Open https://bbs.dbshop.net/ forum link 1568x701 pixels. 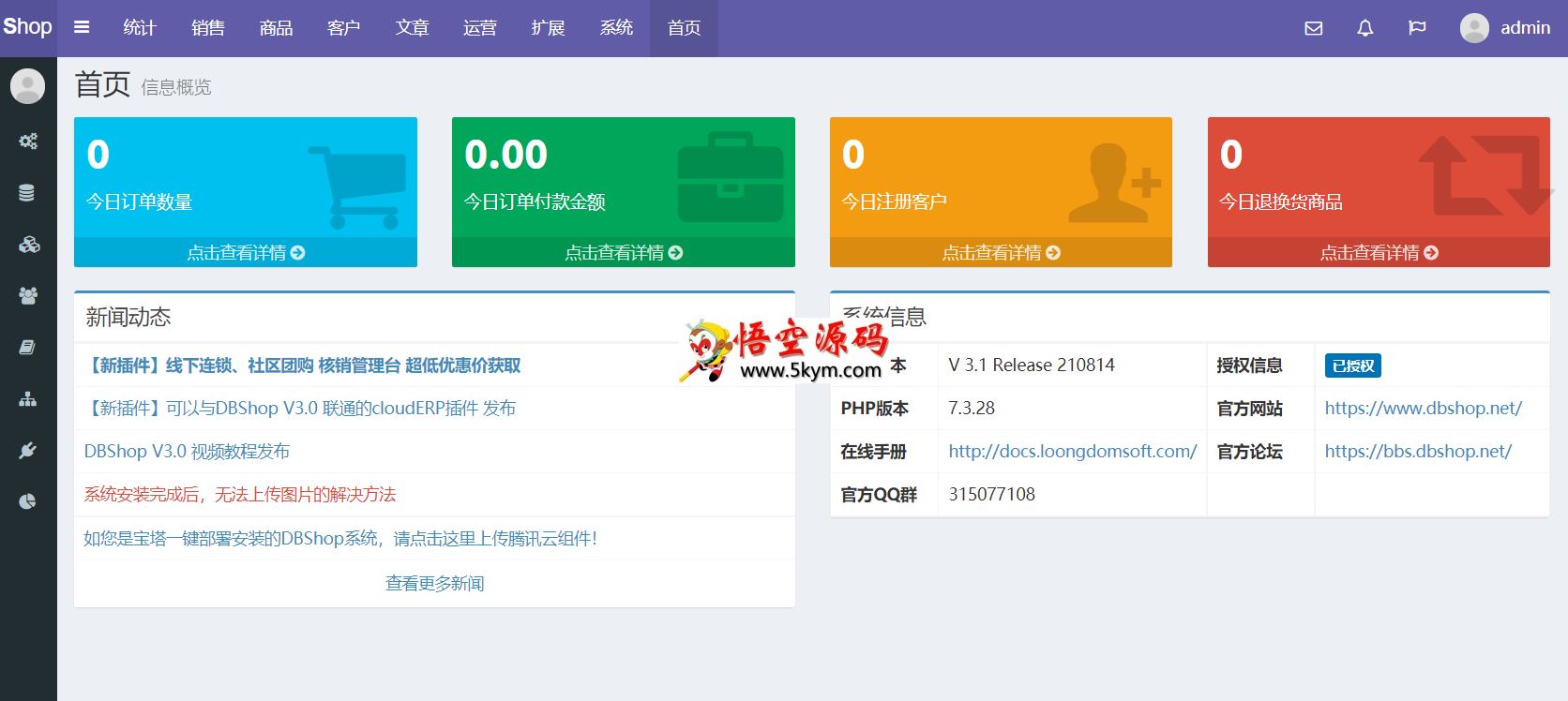coord(1418,452)
